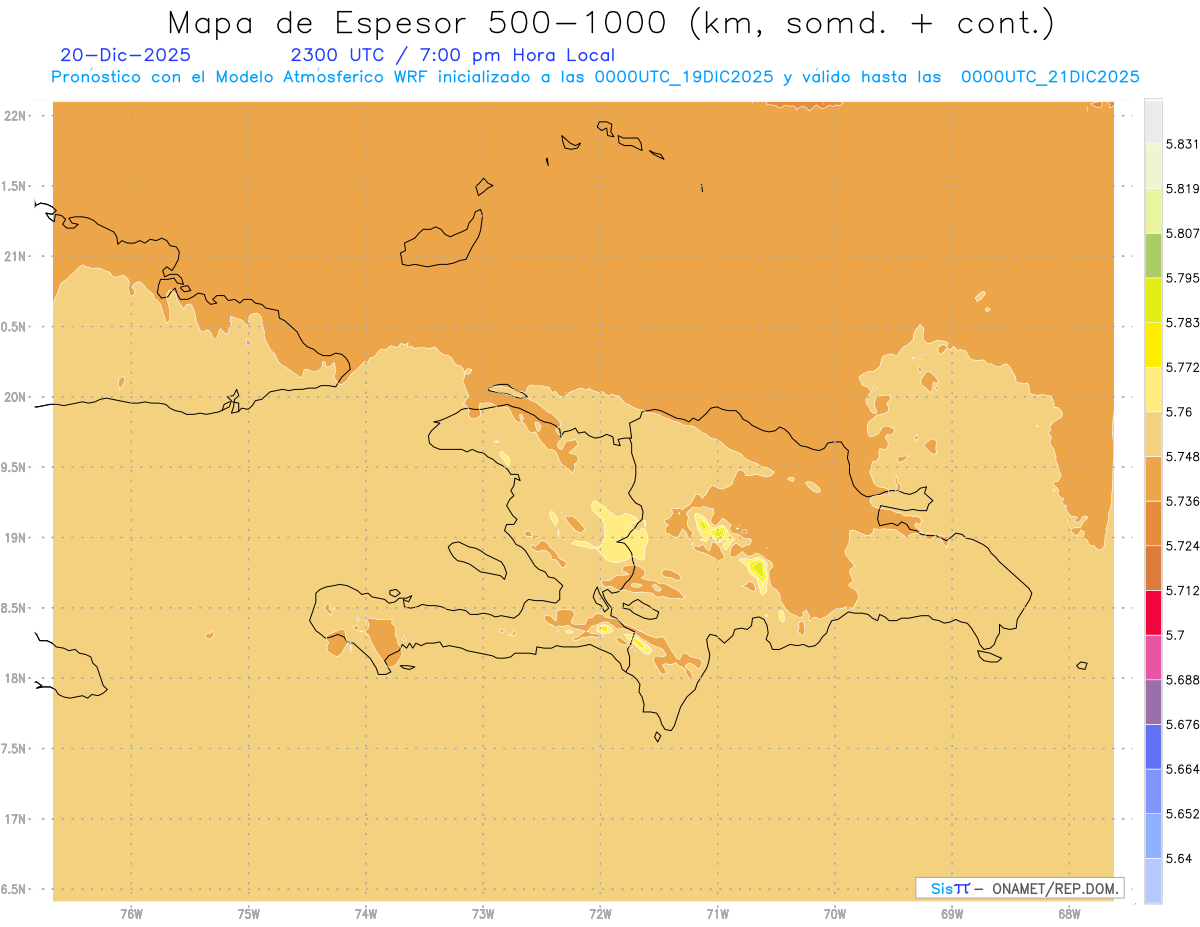This screenshot has height=927, width=1200.
Task: Click the '5.783' color scale value
Action: coord(1182,322)
